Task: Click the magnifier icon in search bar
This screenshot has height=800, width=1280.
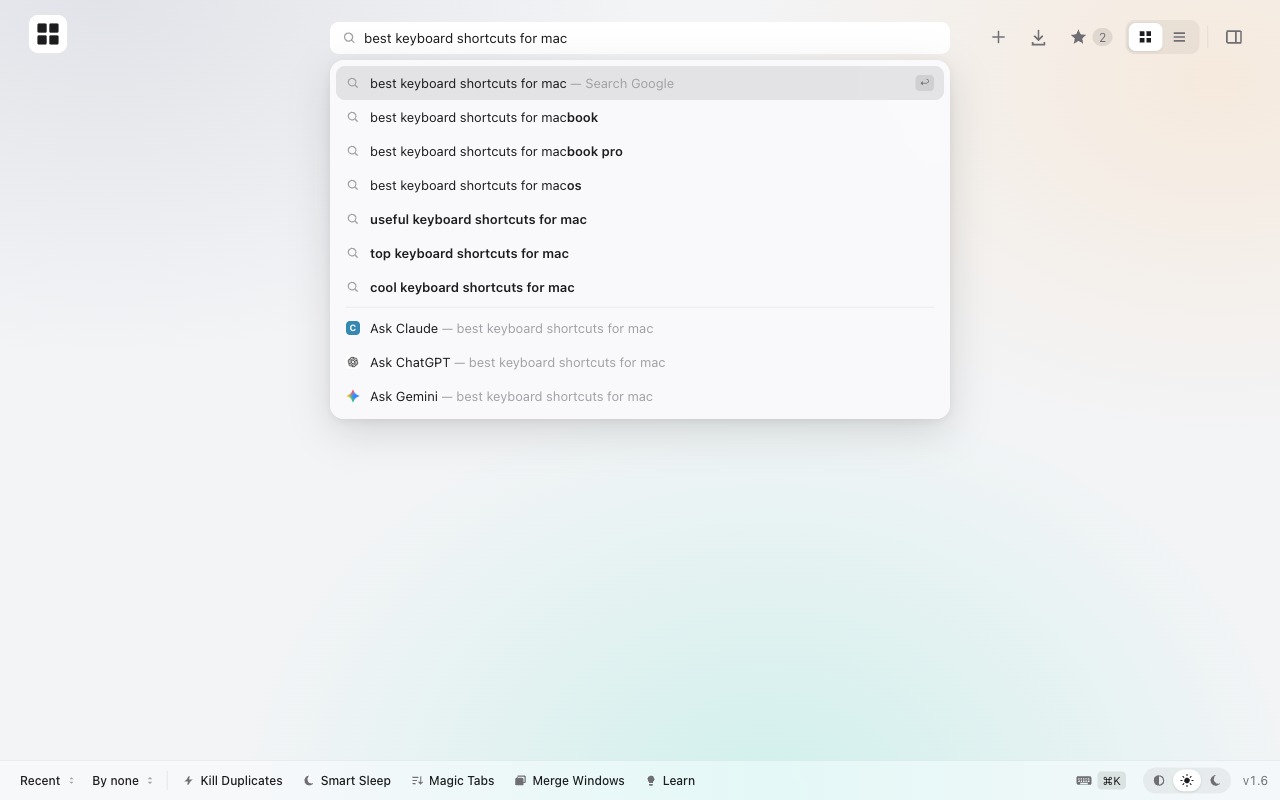Action: pyautogui.click(x=349, y=38)
